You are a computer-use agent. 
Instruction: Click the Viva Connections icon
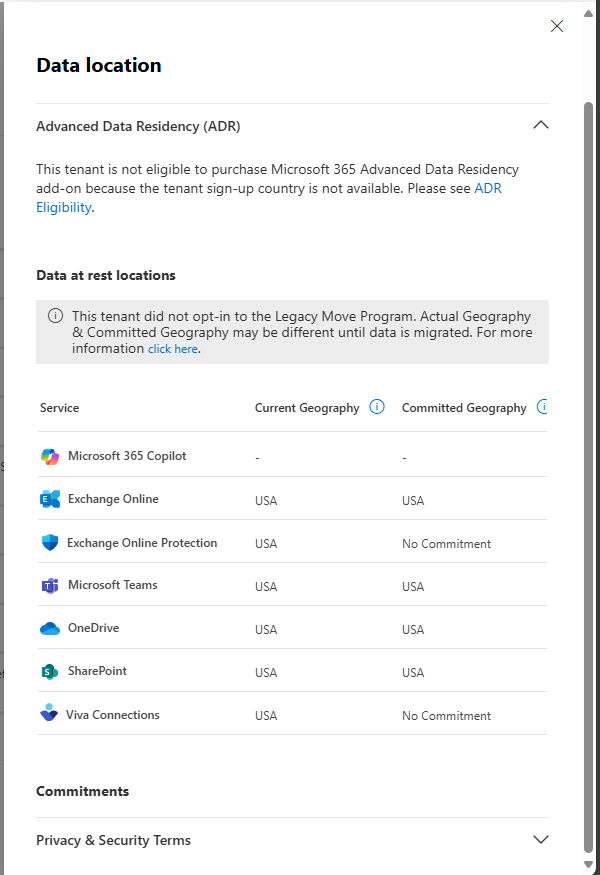click(49, 714)
